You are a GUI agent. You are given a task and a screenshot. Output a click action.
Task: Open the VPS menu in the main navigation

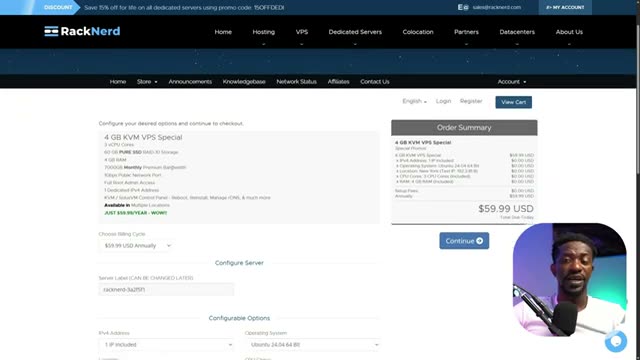pos(302,32)
